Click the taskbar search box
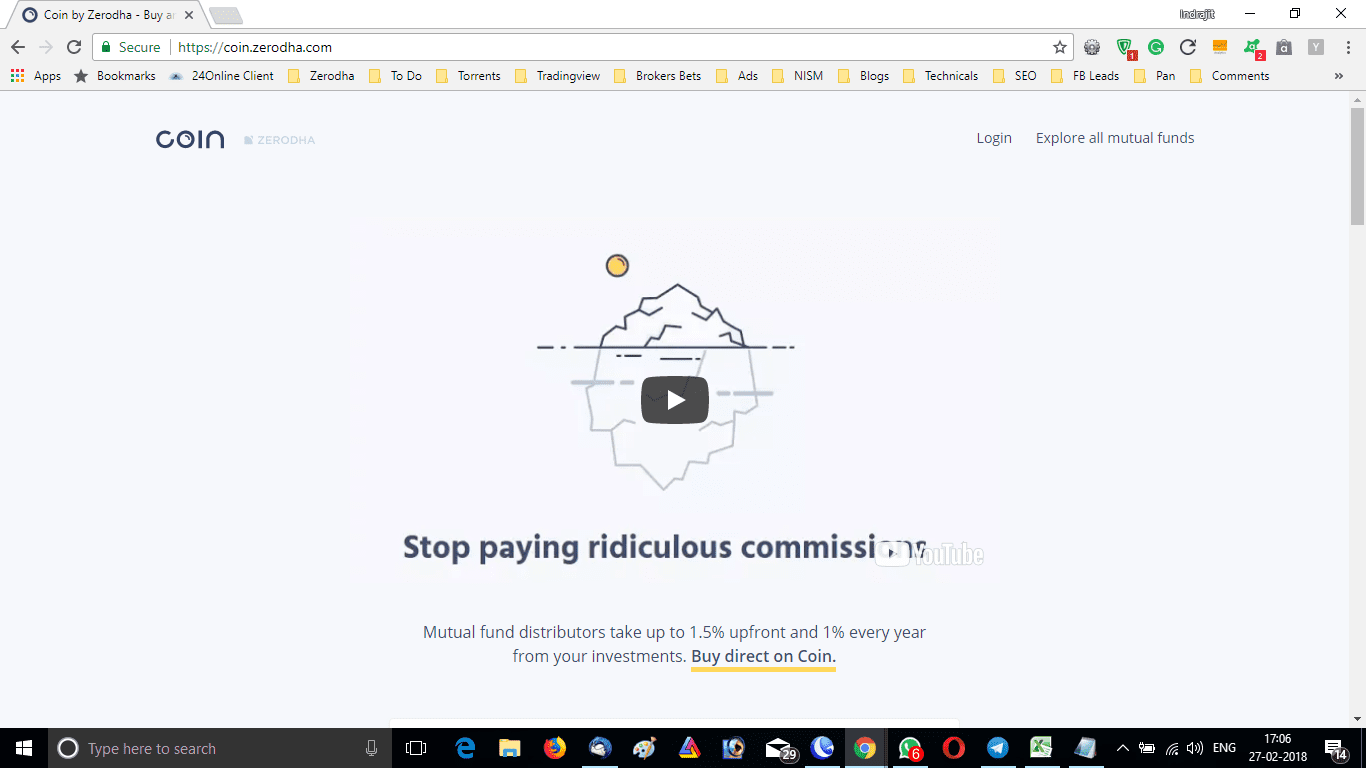This screenshot has height=777, width=1366. 220,748
